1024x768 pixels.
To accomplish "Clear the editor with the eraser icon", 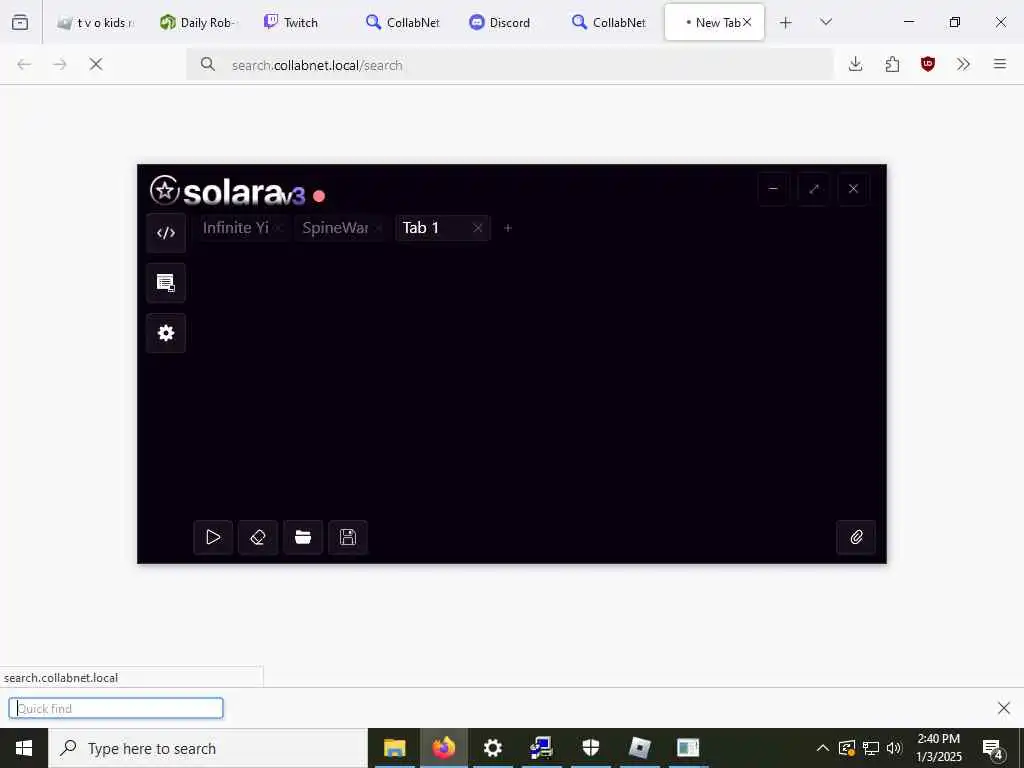I will tap(258, 537).
